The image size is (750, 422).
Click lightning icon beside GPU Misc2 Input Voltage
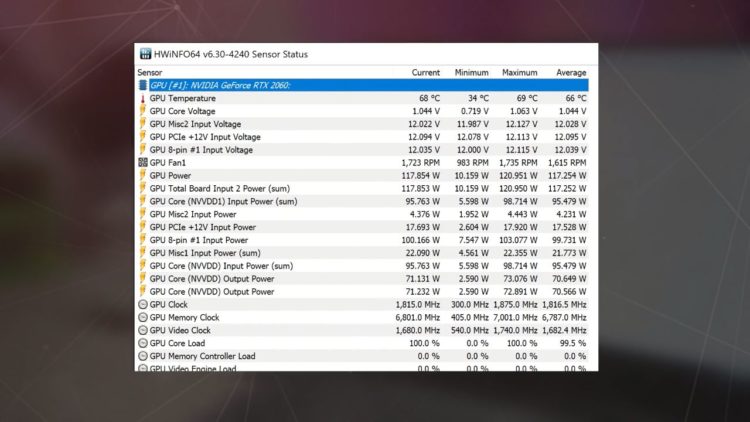coord(143,124)
